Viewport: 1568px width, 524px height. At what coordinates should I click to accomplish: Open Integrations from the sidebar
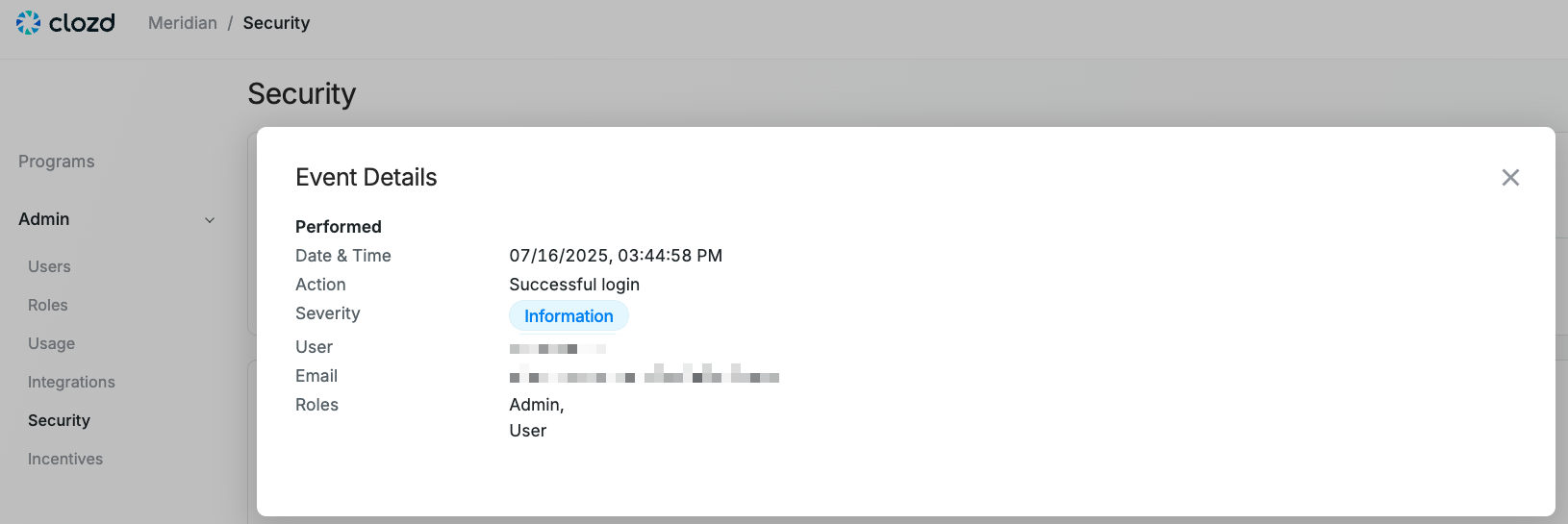(x=71, y=382)
